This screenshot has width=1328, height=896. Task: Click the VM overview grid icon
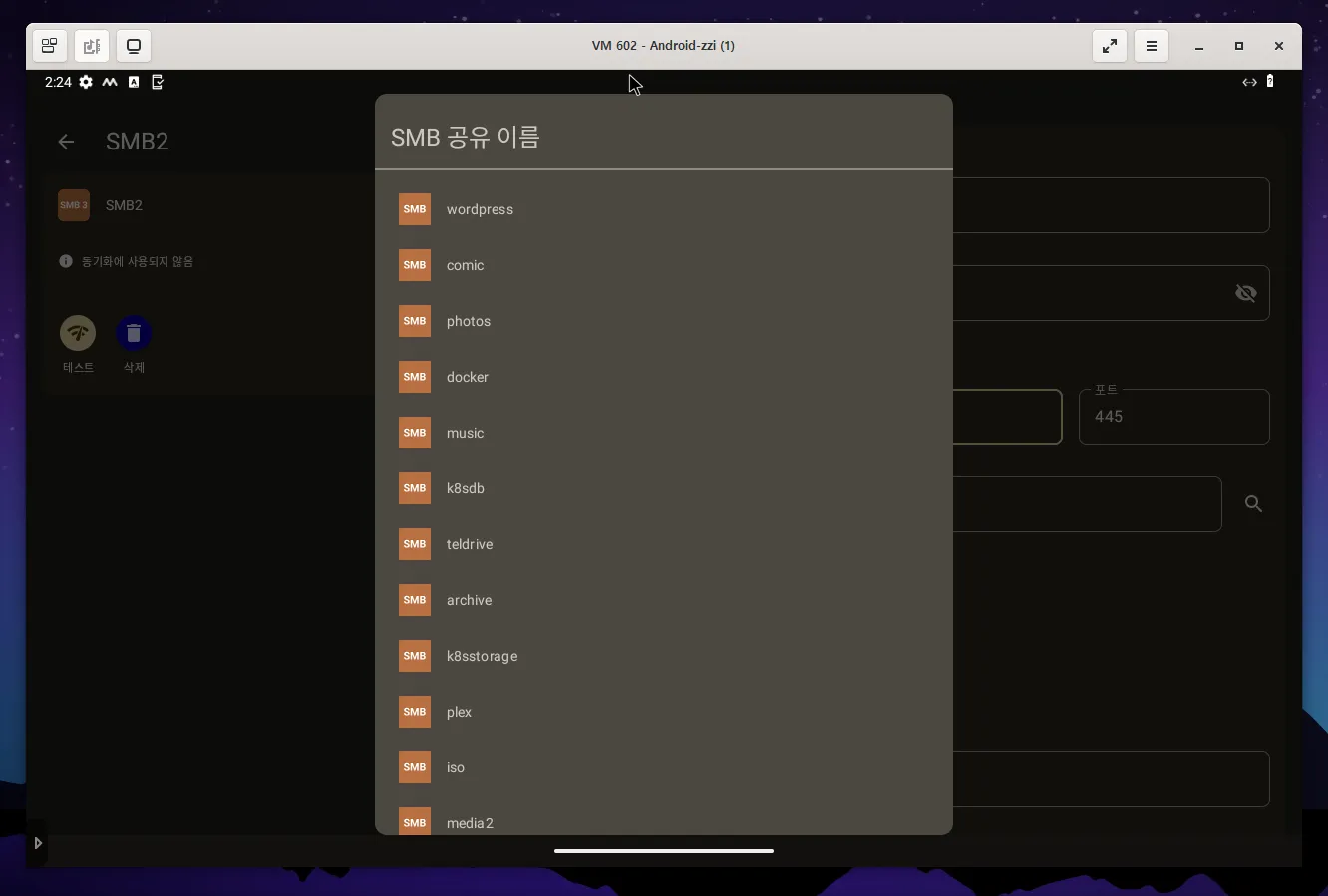(49, 46)
